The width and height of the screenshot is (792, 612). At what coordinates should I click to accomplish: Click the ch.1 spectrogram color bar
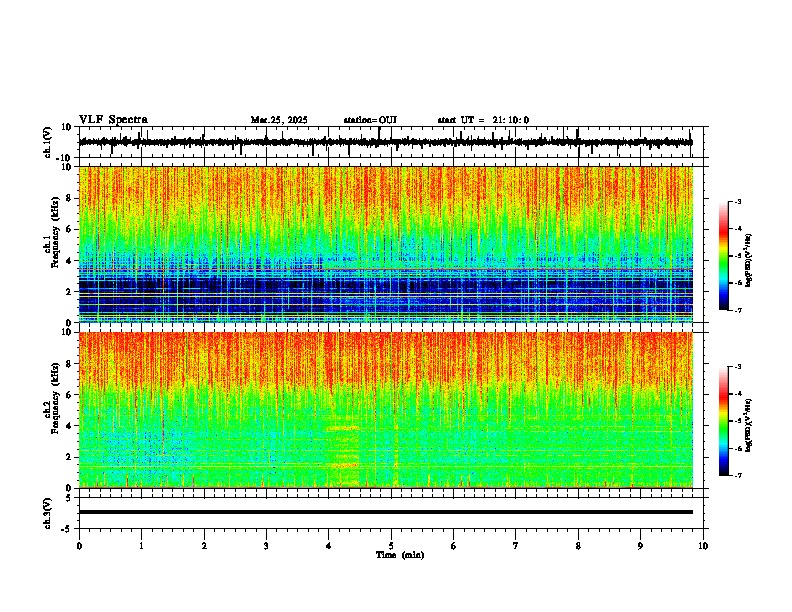[x=723, y=256]
